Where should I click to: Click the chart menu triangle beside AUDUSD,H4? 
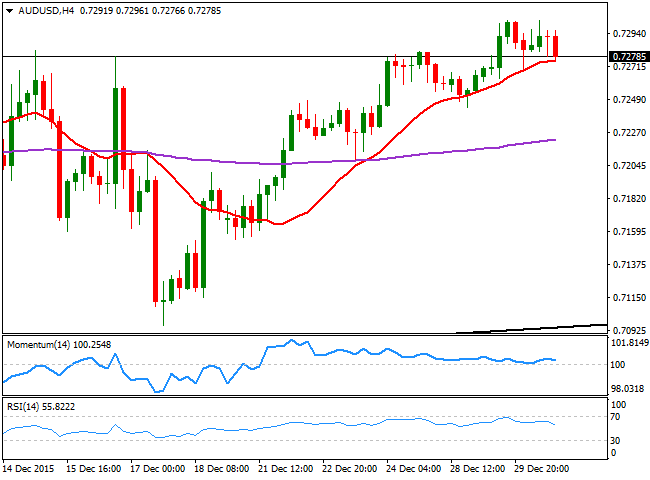(x=10, y=11)
